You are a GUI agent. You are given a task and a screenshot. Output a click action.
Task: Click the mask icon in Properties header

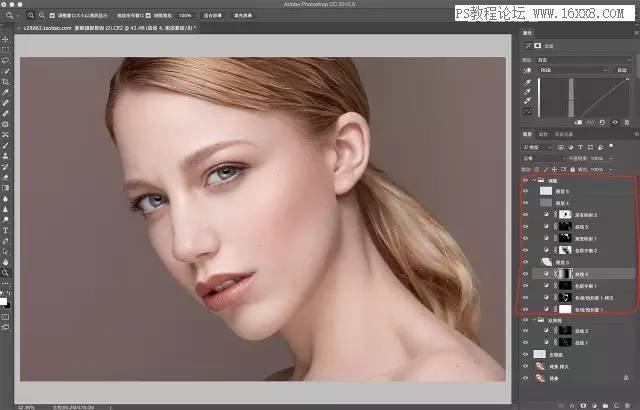(538, 46)
